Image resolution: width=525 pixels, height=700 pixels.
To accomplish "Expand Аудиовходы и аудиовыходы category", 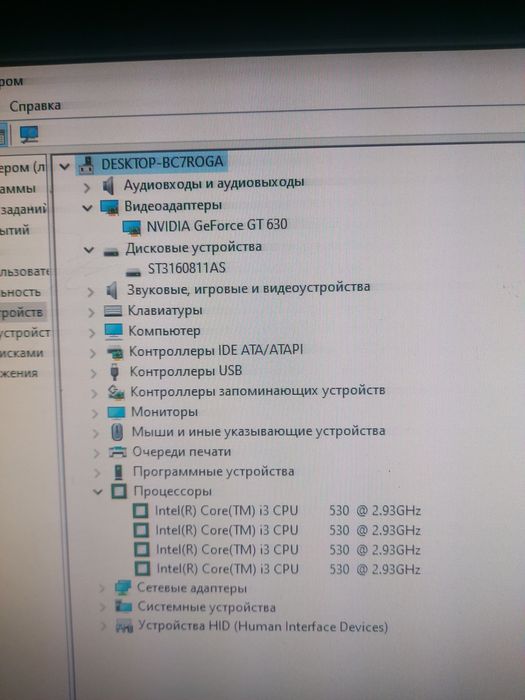I will click(x=87, y=188).
